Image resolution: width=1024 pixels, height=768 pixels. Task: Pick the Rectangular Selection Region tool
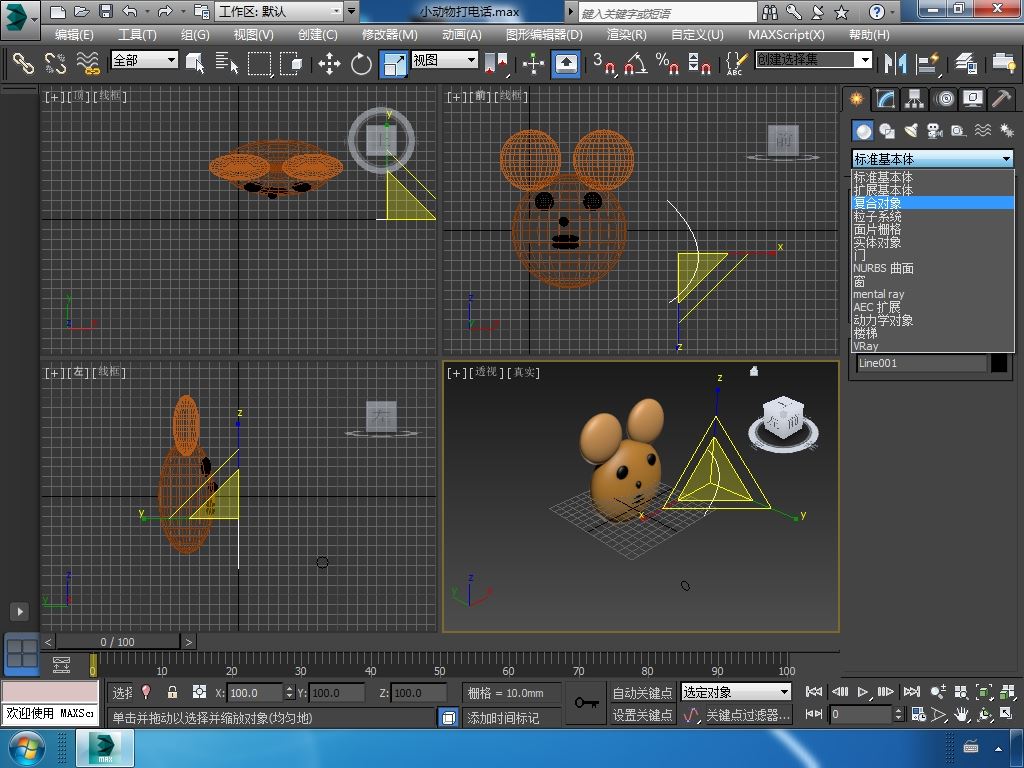point(259,63)
